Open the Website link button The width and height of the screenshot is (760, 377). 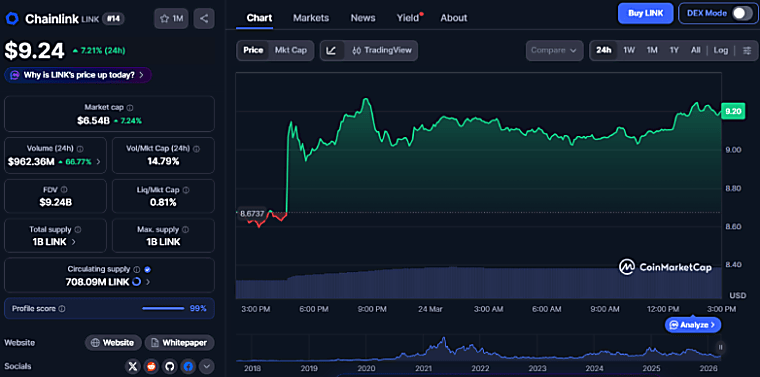(113, 343)
